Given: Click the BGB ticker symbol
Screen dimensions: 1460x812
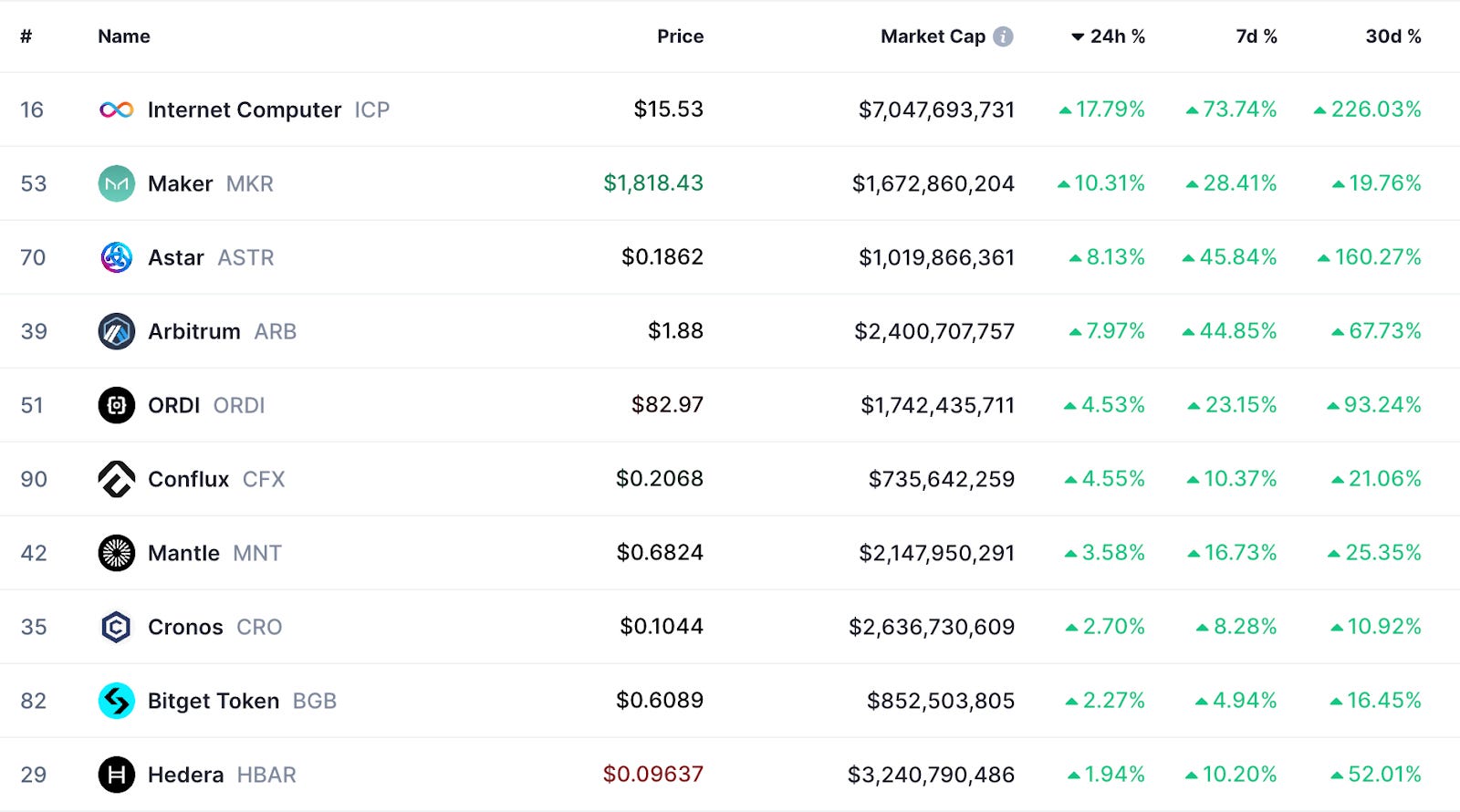Looking at the screenshot, I should pos(315,701).
